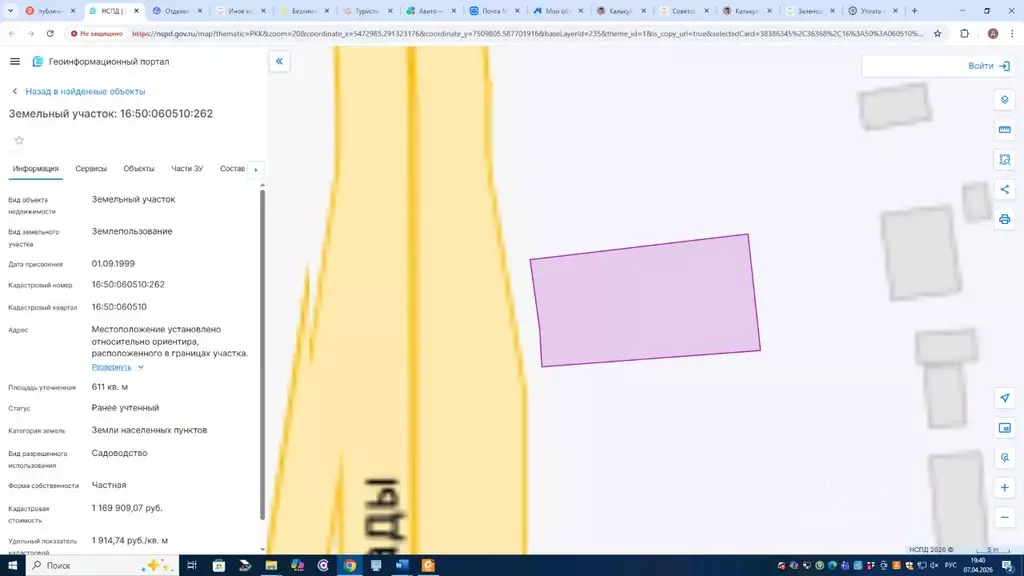This screenshot has width=1024, height=576.
Task: Switch to the Сервисы tab
Action: click(x=91, y=168)
